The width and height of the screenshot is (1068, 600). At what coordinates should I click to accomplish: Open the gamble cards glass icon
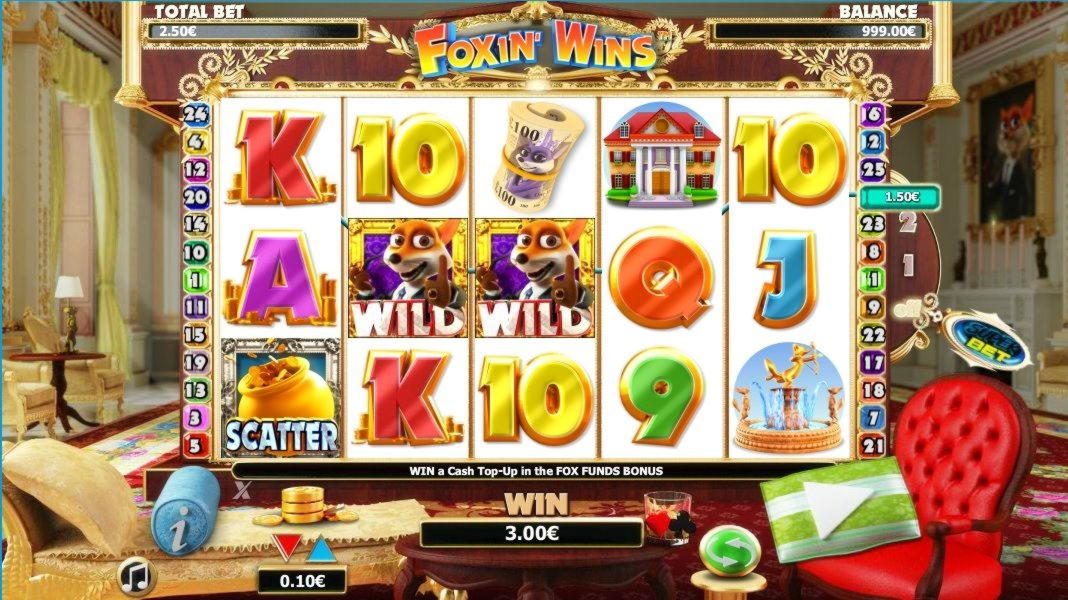click(670, 519)
